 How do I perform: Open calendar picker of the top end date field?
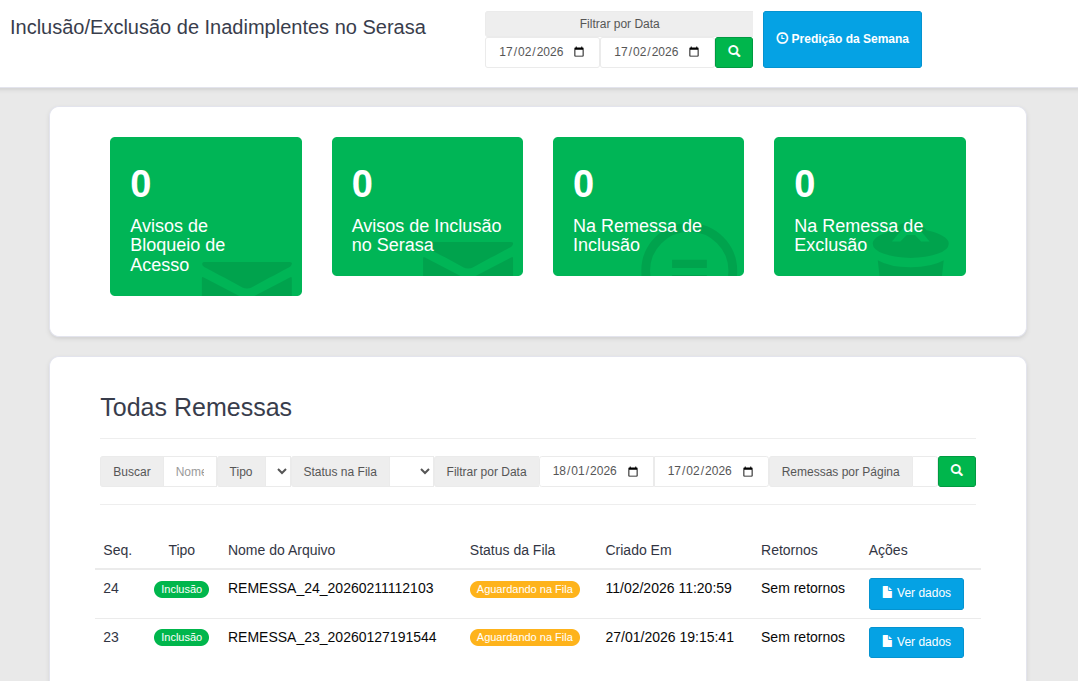click(694, 53)
